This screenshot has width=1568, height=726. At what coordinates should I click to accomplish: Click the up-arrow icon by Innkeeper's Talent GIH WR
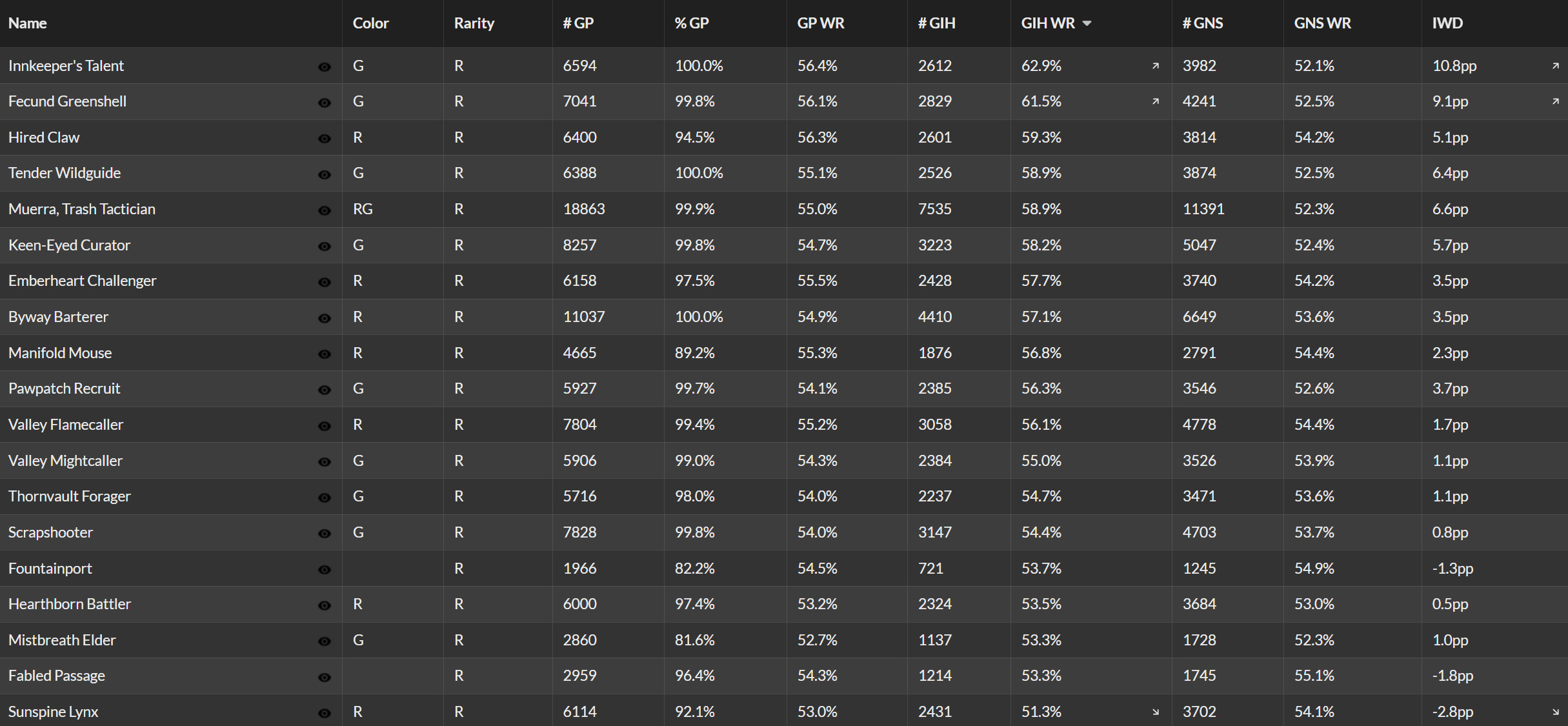point(1156,66)
